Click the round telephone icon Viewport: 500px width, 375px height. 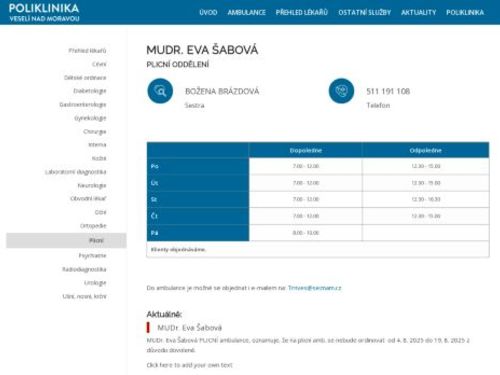pyautogui.click(x=341, y=91)
